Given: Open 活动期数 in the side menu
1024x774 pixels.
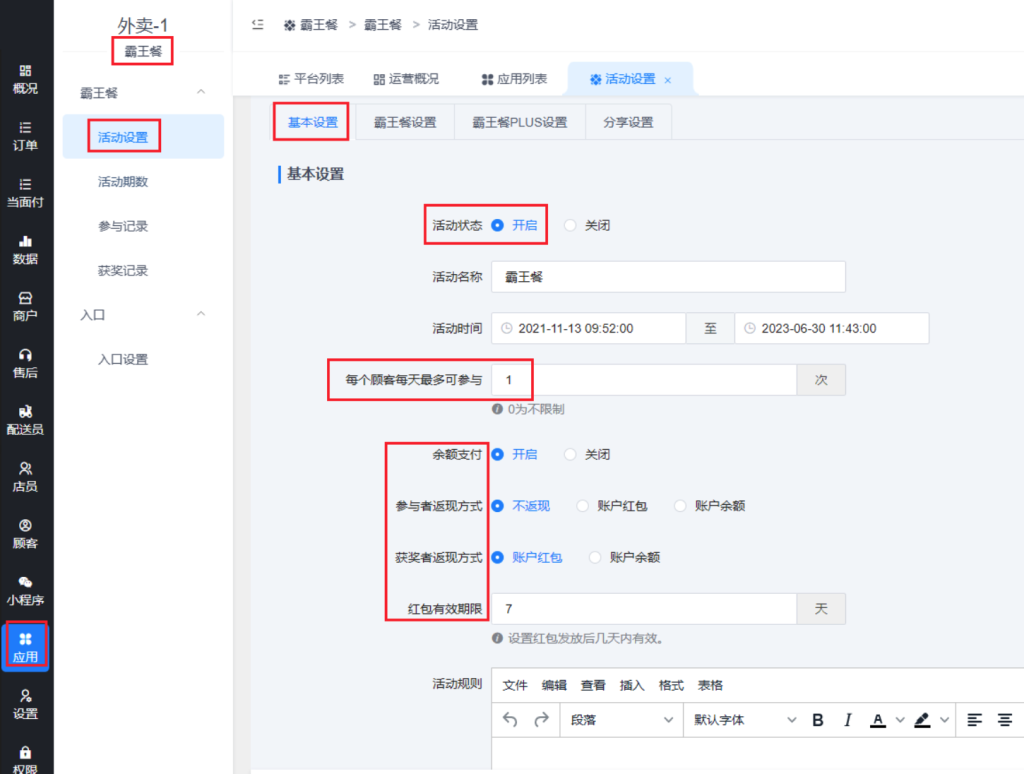Looking at the screenshot, I should (x=123, y=182).
